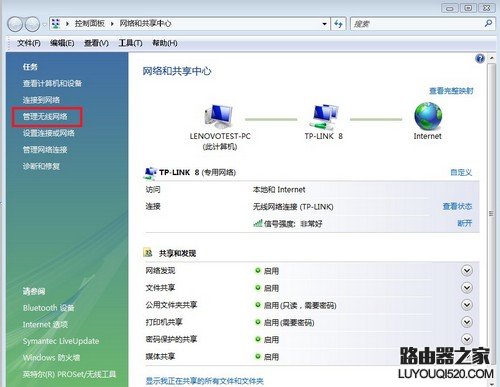
Task: Expand the 网络发现 settings chevron
Action: (x=467, y=270)
